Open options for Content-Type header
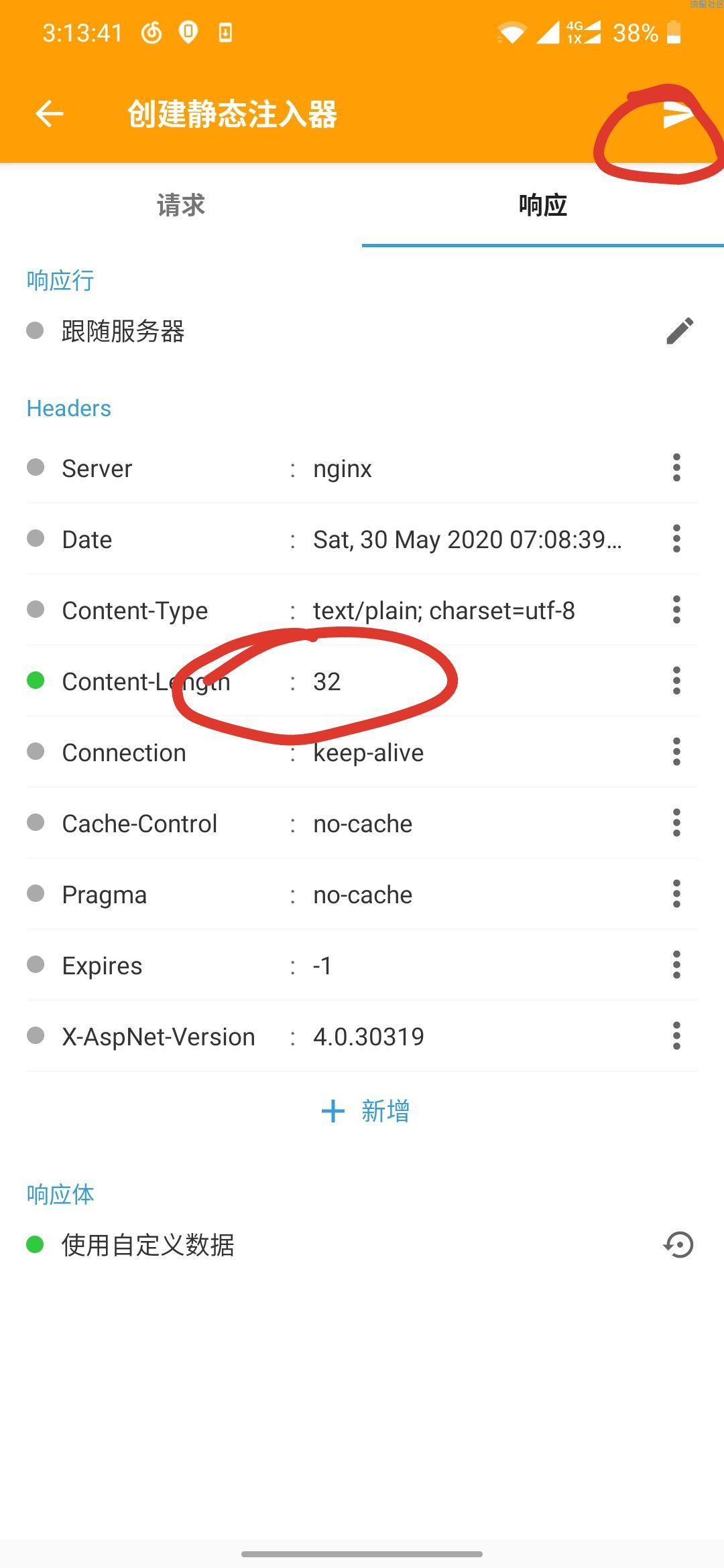724x1568 pixels. (x=676, y=610)
